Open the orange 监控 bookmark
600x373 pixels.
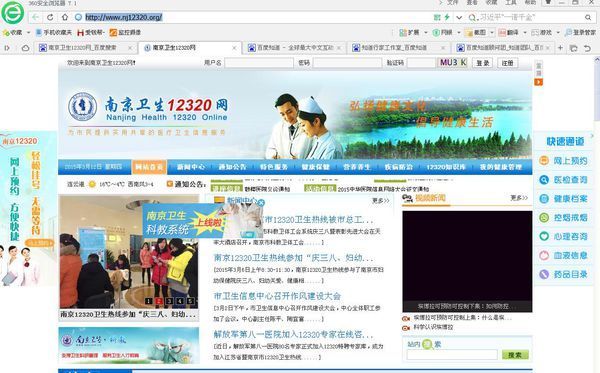point(125,33)
